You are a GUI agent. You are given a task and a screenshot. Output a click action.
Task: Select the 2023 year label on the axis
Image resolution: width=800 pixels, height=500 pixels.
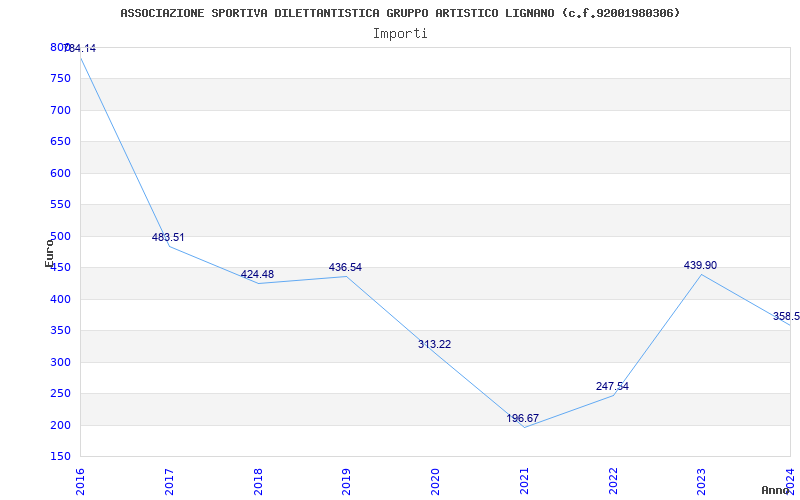(x=702, y=481)
